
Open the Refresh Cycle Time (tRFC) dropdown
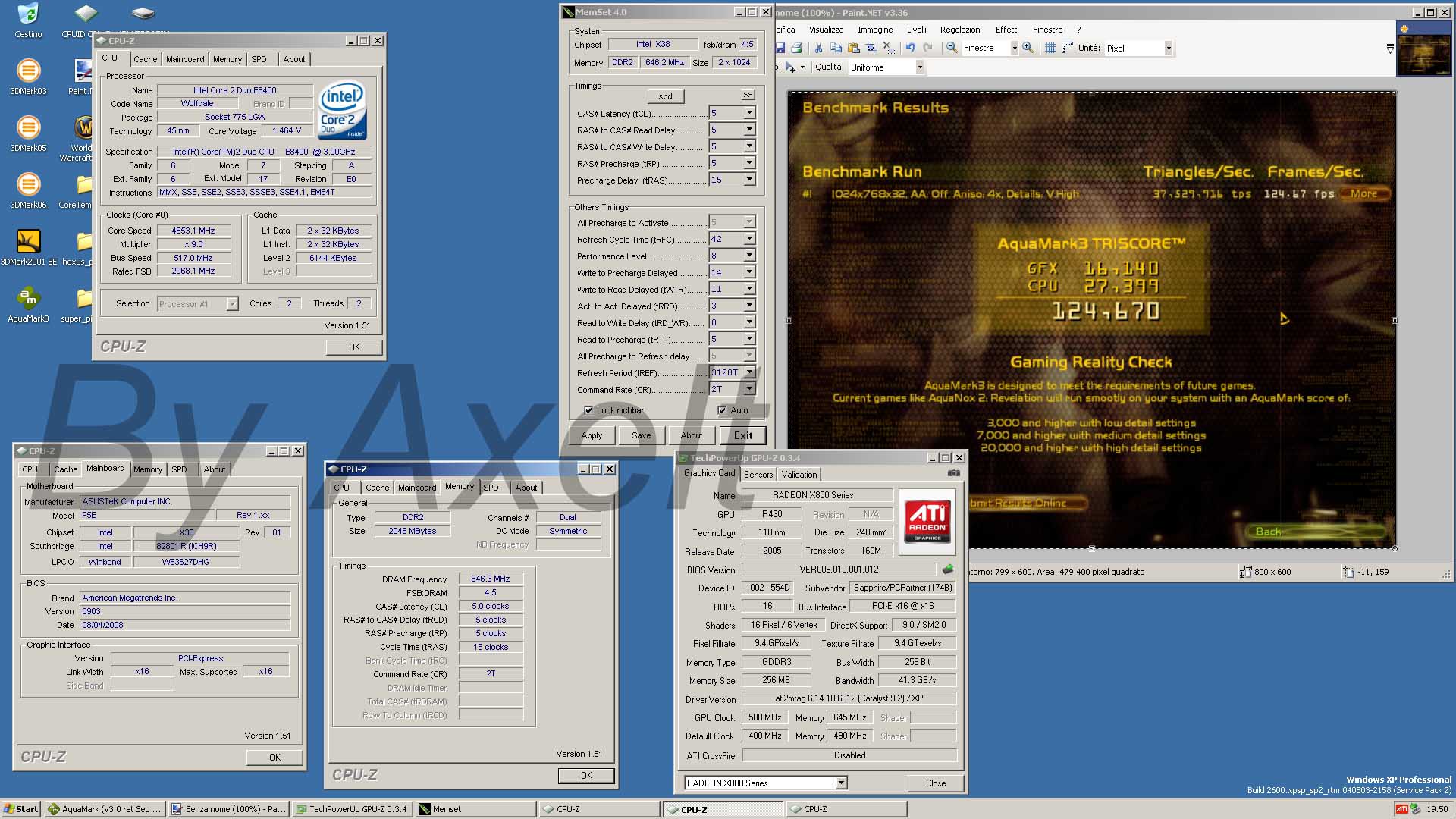(749, 239)
